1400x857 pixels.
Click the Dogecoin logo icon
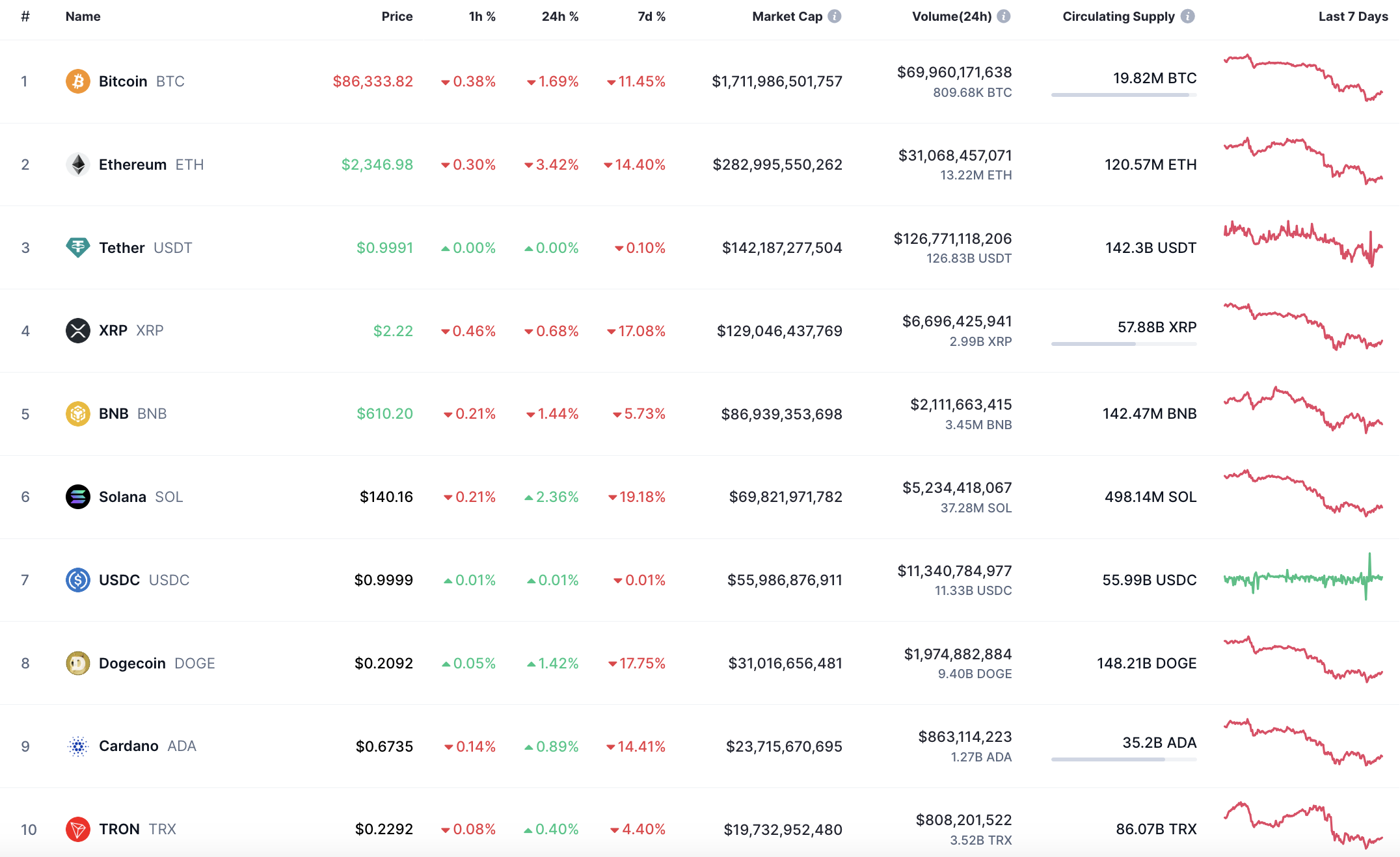(77, 663)
